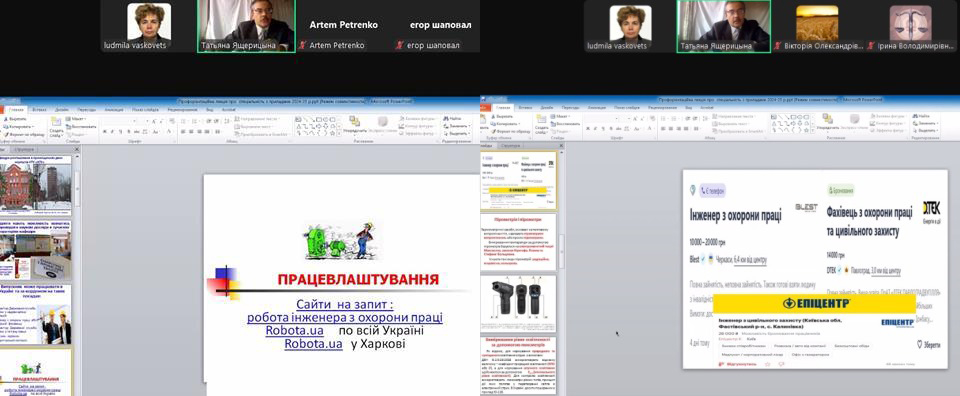Image resolution: width=960 pixels, height=396 pixels.
Task: Open the Заменить dropdown in Епіцентр slide window
Action: coord(926,124)
